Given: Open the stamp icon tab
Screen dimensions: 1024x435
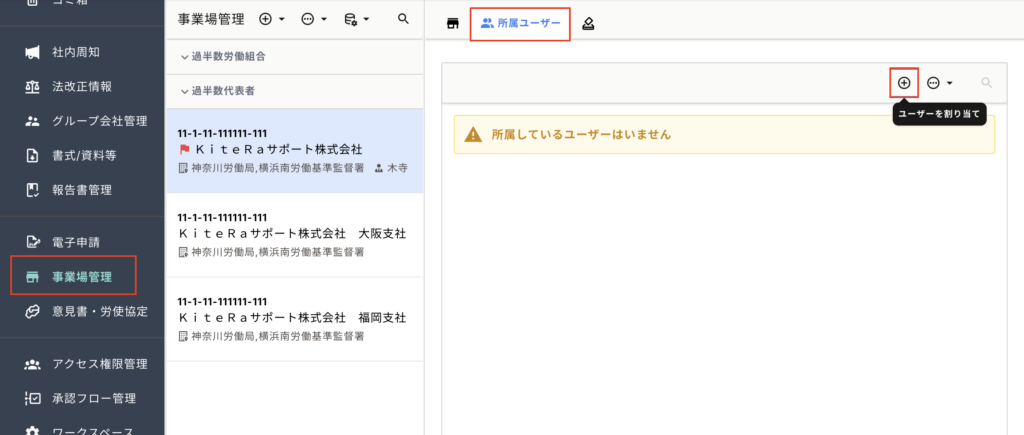Looking at the screenshot, I should point(589,23).
